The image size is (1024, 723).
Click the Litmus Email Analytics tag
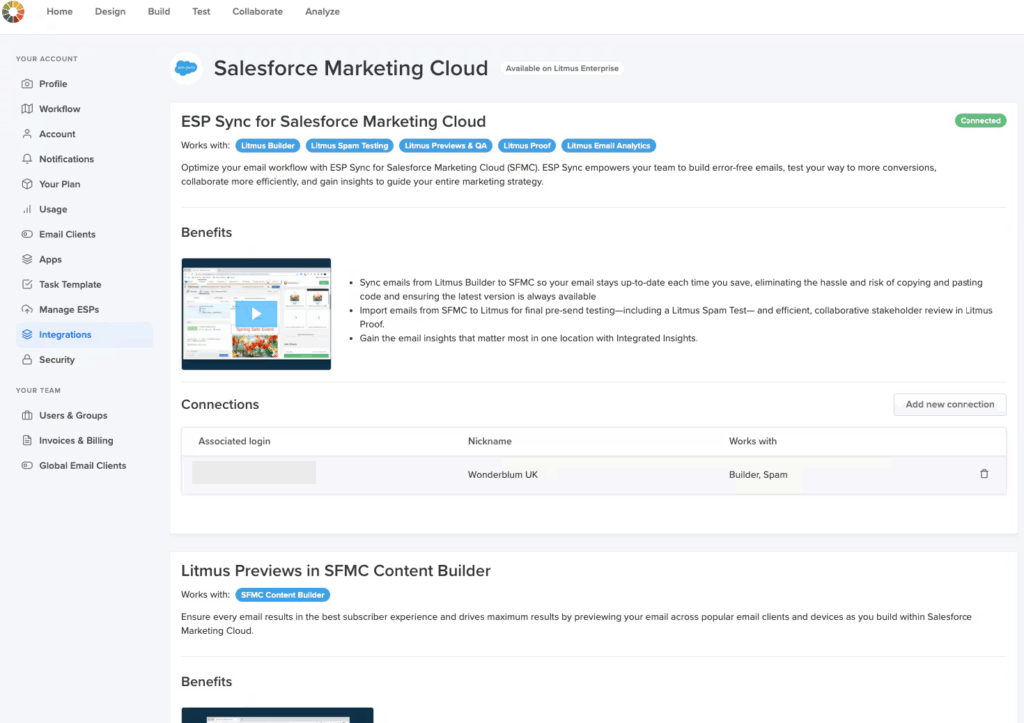[x=609, y=146]
